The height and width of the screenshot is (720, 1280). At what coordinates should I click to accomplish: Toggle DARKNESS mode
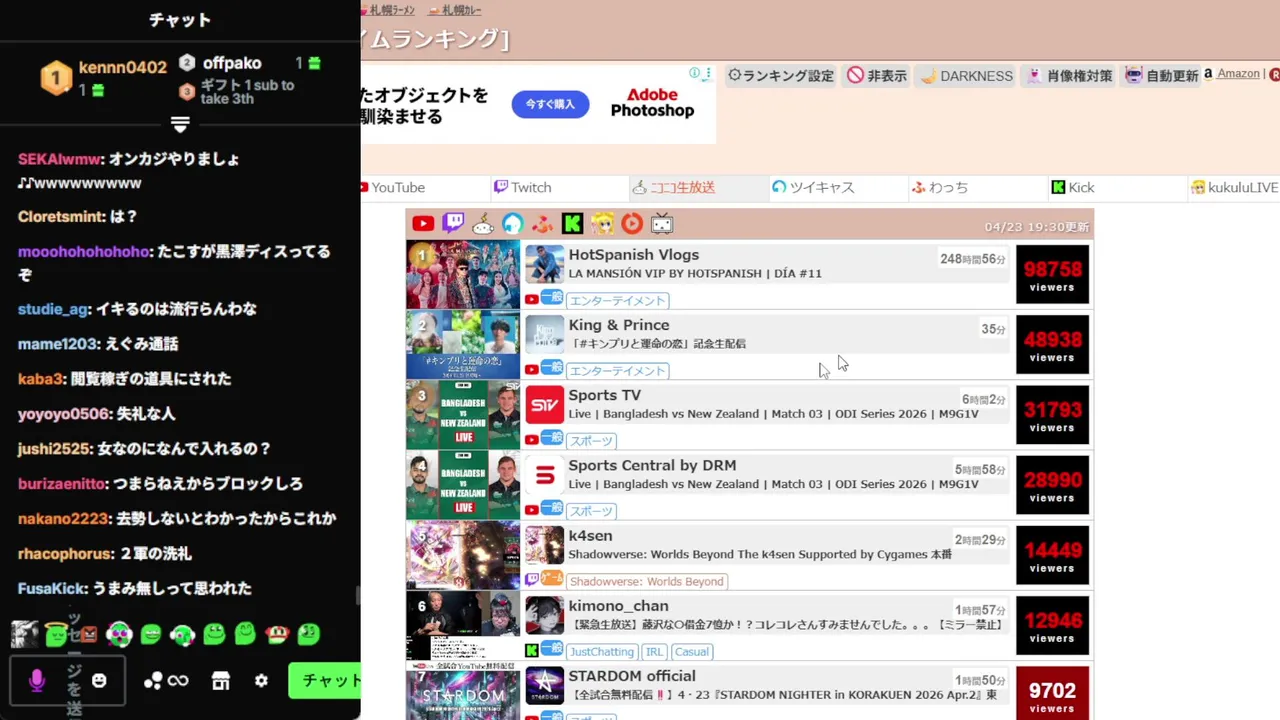pyautogui.click(x=966, y=75)
